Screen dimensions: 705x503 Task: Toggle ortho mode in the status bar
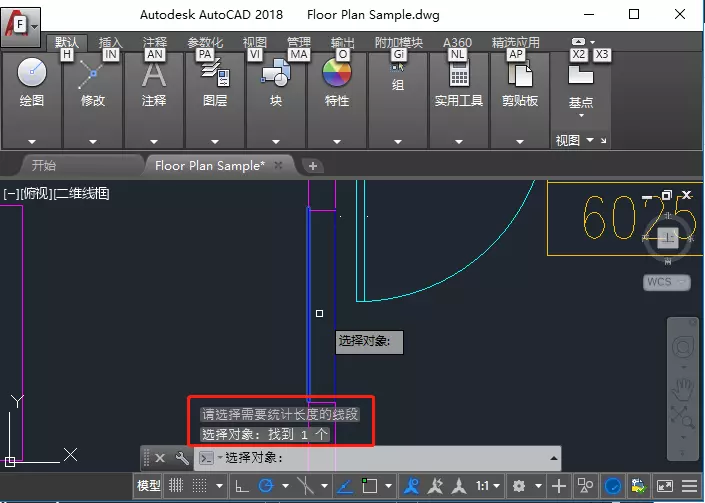(x=241, y=487)
